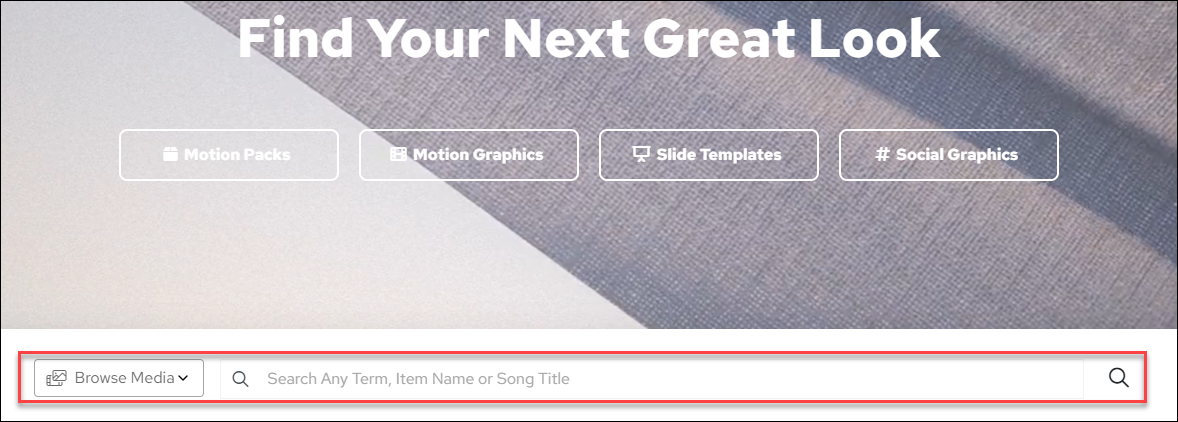
Task: Submit search with the right magnifier button
Action: point(1118,378)
